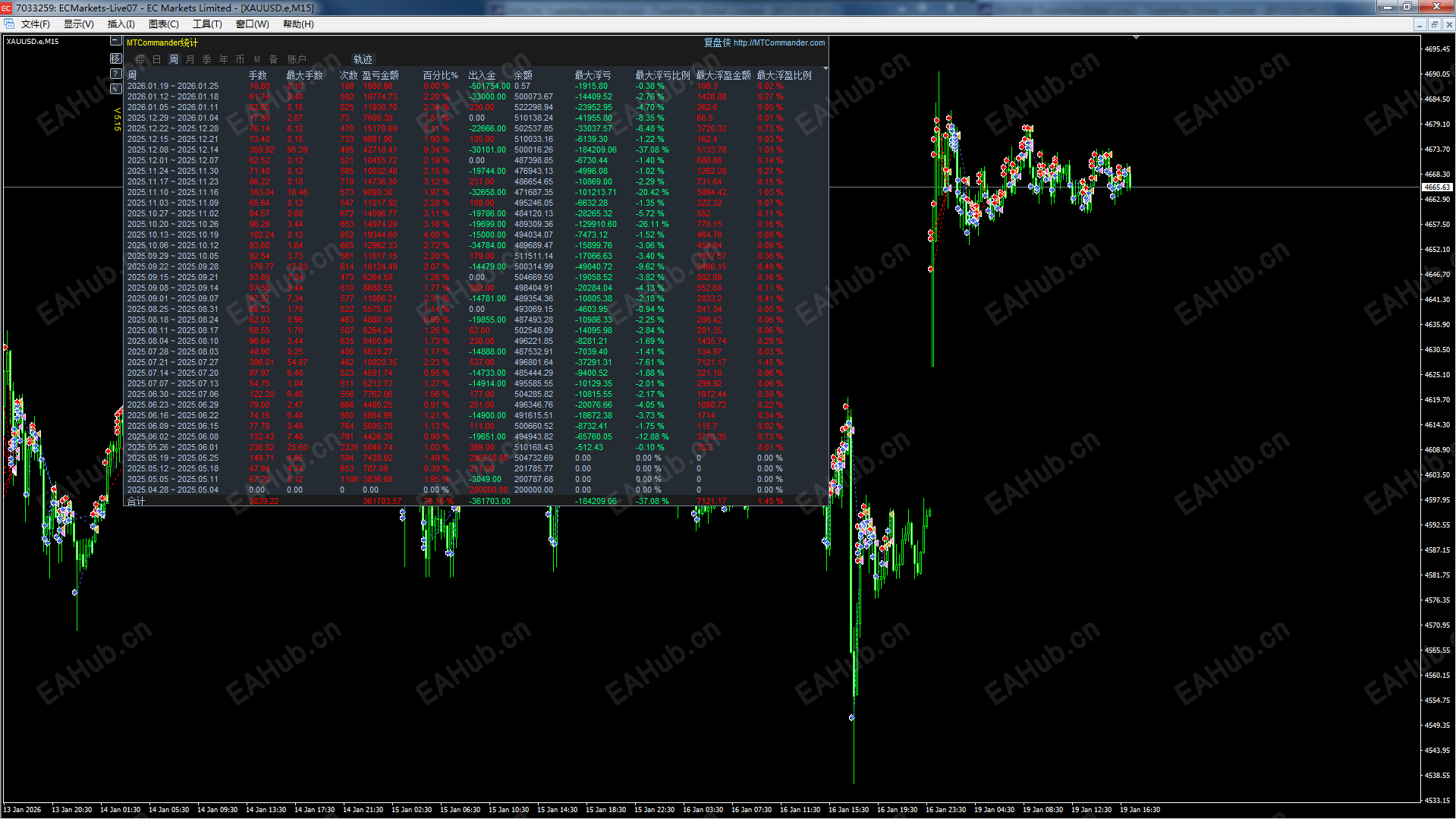Click the 合计 total row label
Screen dimensions: 1456x819
pos(136,501)
